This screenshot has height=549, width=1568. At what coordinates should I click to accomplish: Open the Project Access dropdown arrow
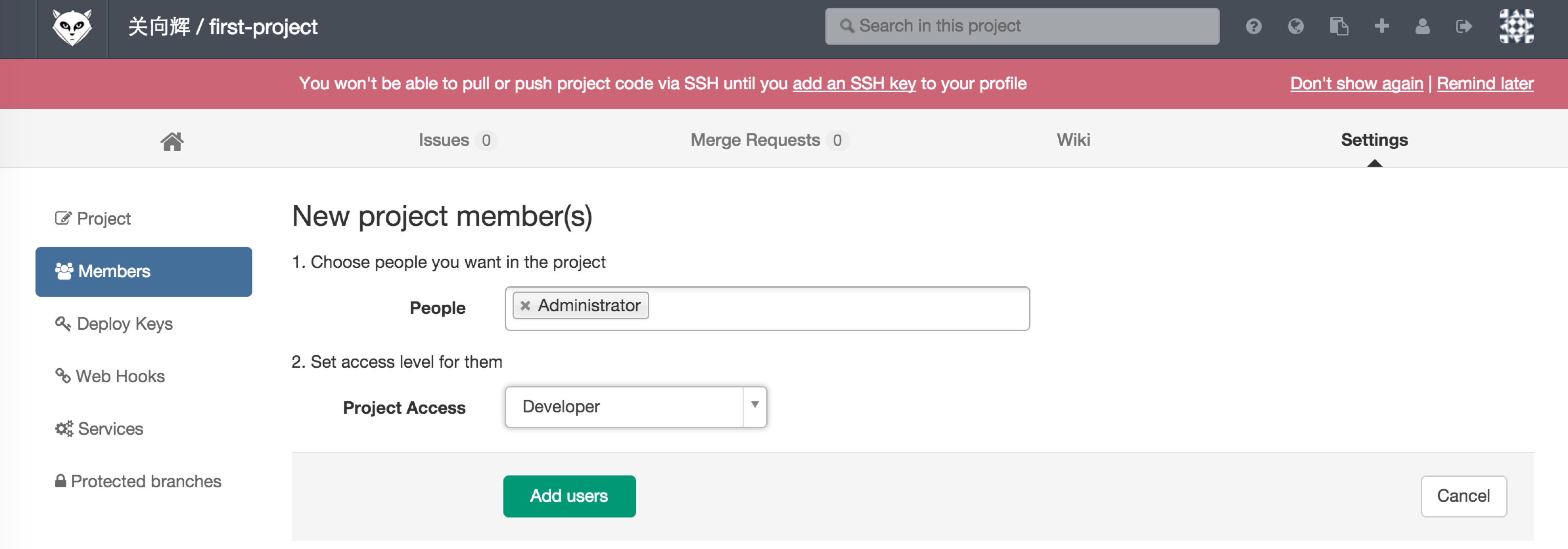(x=754, y=406)
